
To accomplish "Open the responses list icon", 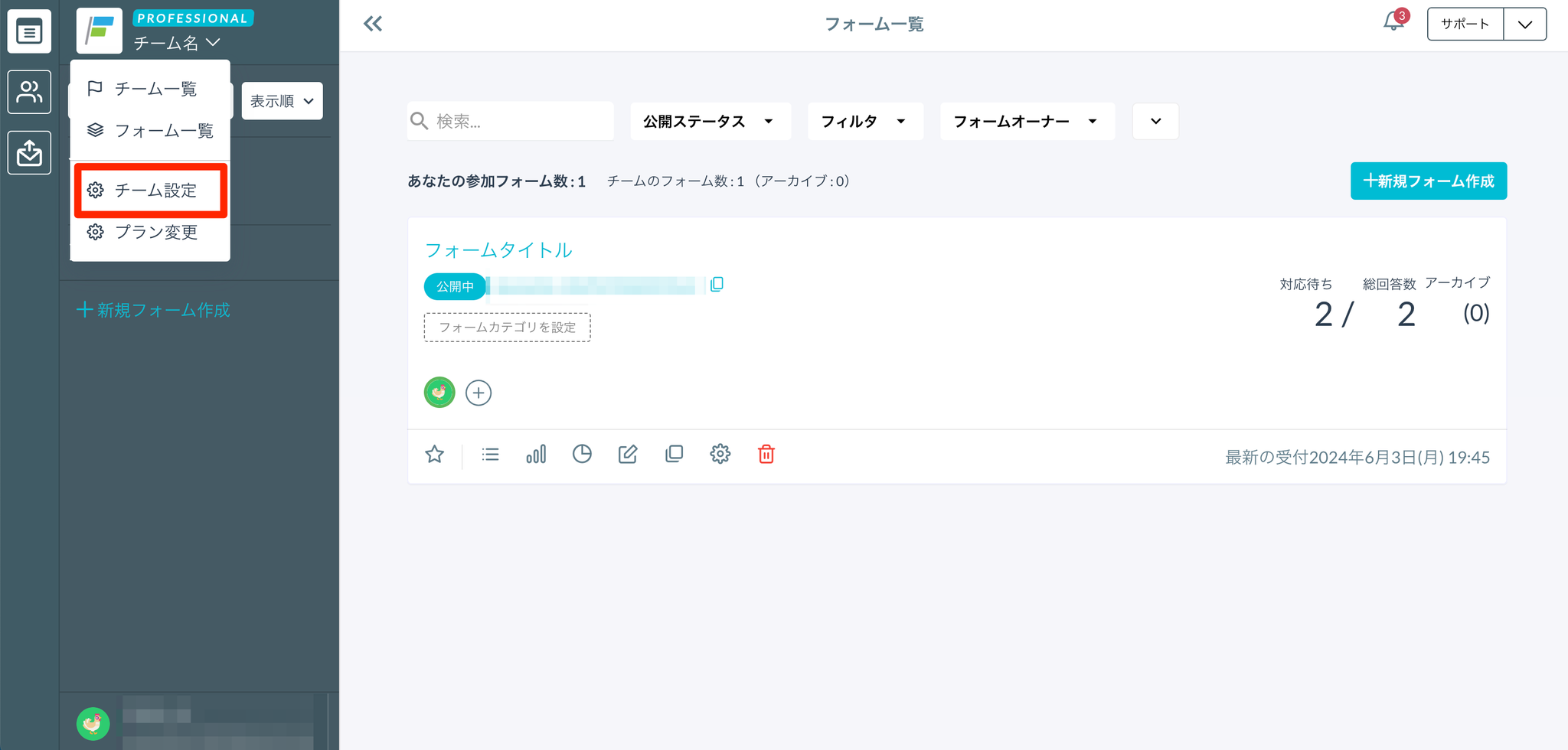I will (x=490, y=455).
